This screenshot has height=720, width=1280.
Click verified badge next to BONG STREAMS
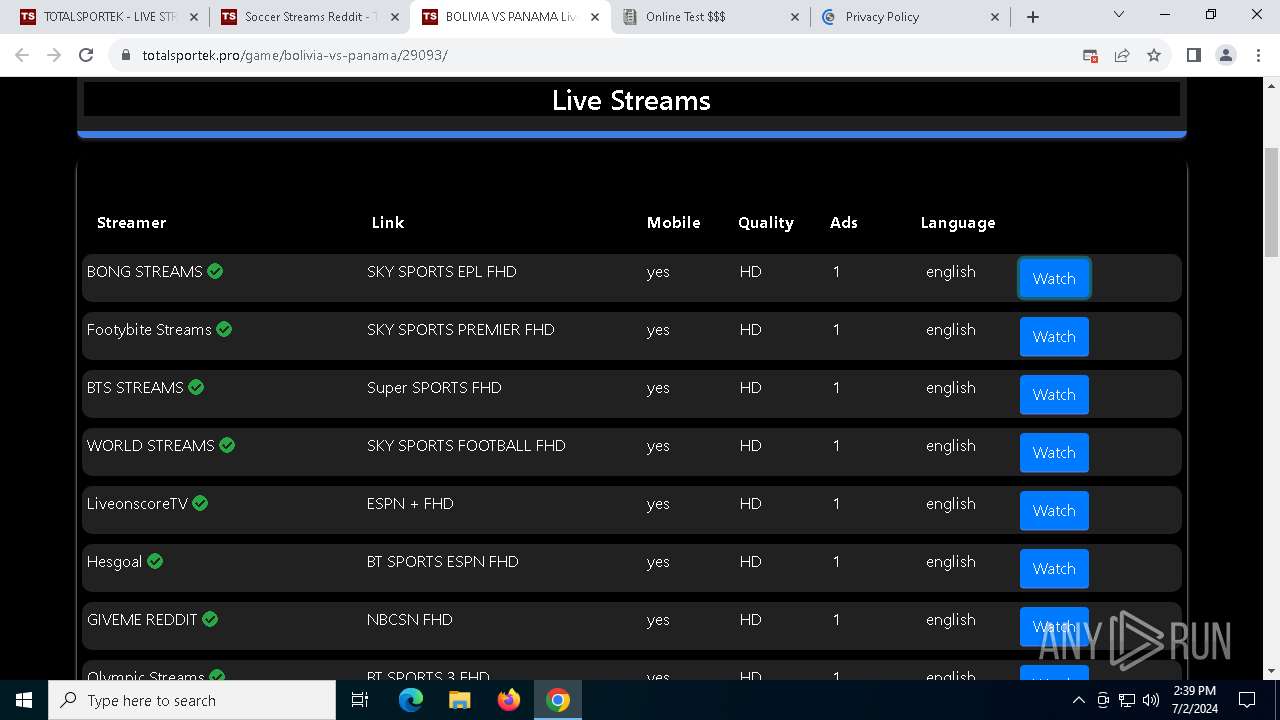215,271
